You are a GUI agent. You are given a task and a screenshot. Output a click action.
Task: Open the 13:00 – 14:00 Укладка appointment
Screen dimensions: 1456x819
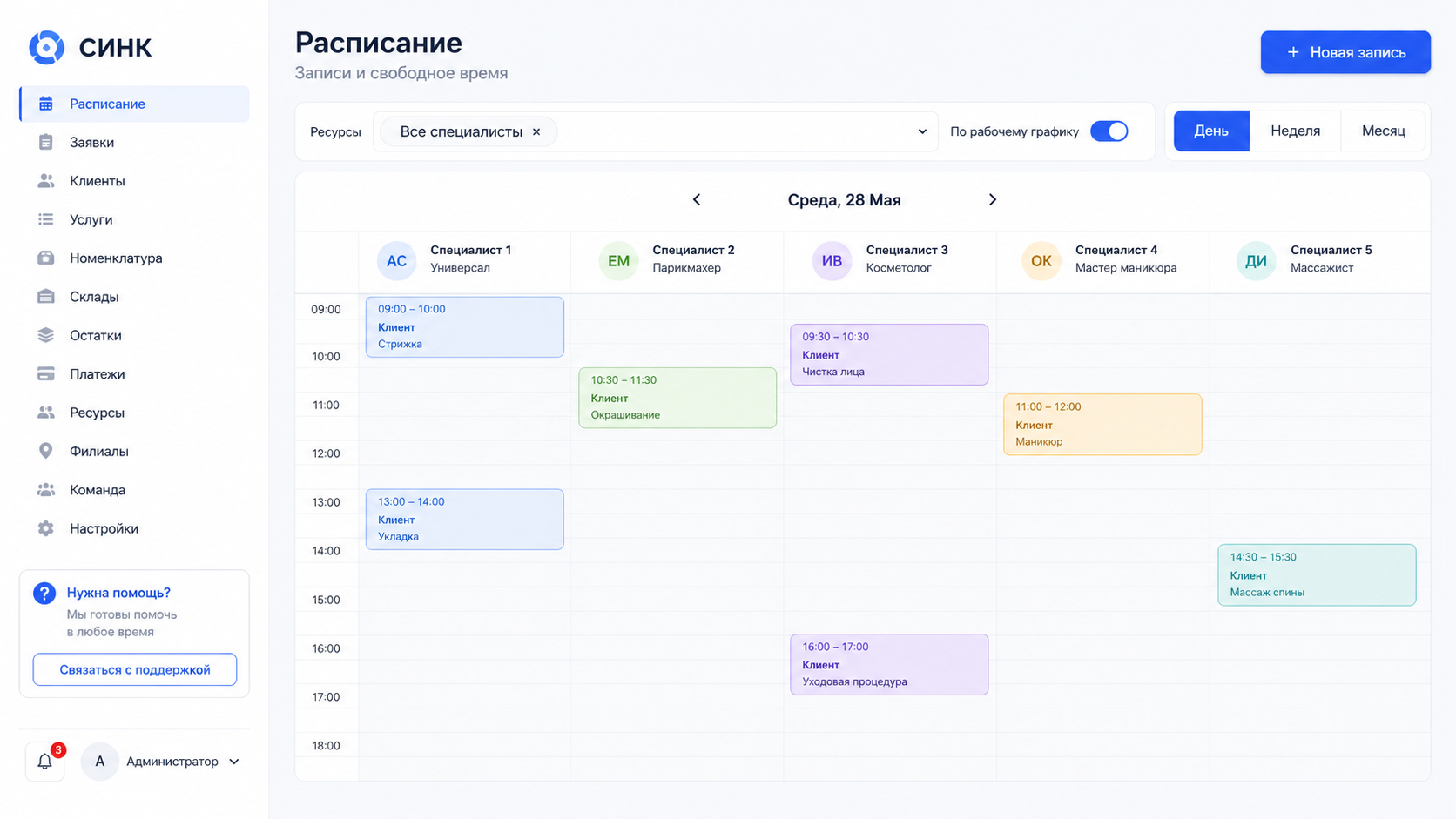465,520
